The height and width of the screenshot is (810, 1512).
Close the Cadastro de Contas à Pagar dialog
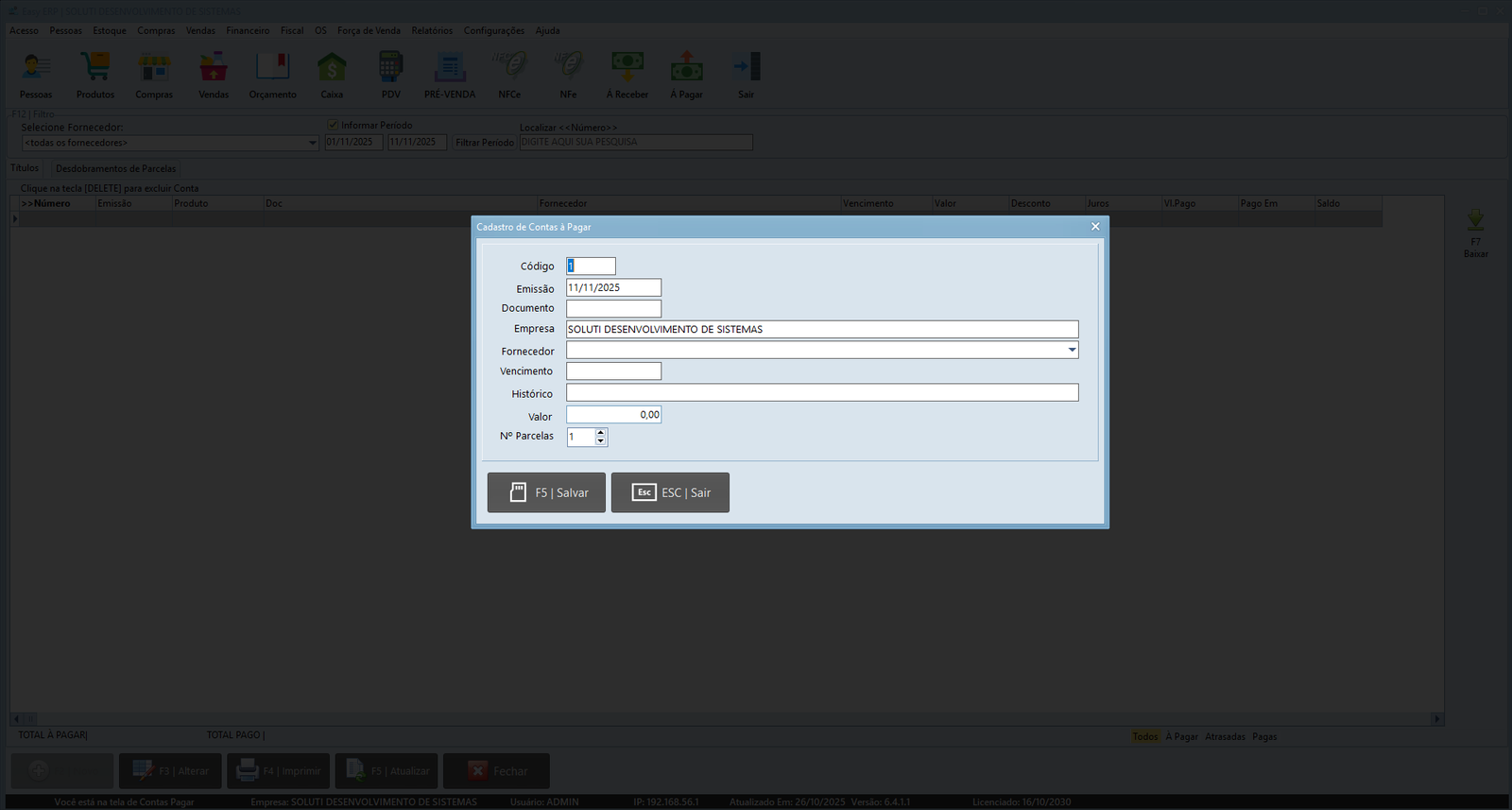1095,227
